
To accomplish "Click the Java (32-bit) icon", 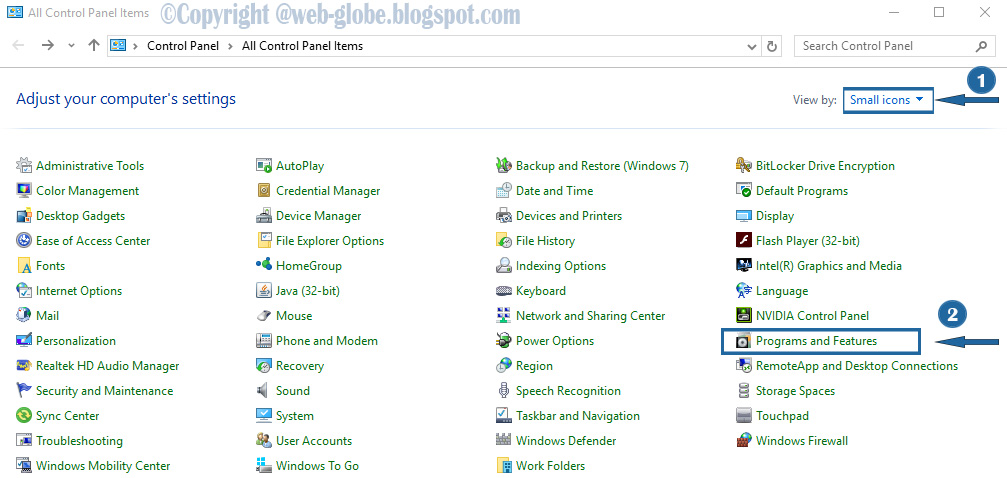I will tap(264, 291).
